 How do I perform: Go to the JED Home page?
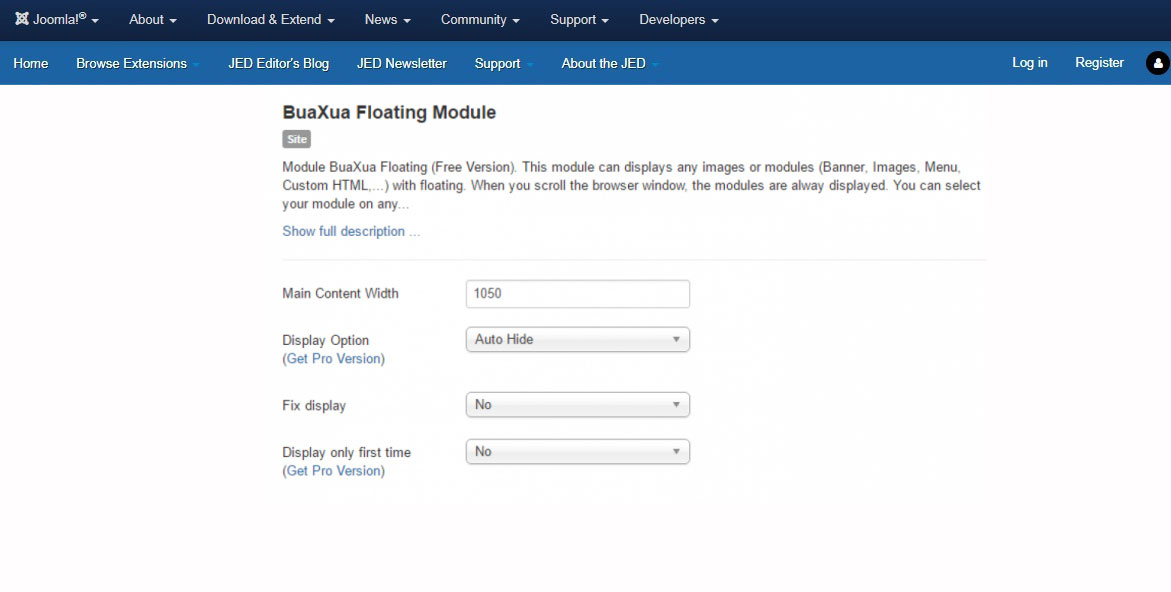click(x=31, y=63)
